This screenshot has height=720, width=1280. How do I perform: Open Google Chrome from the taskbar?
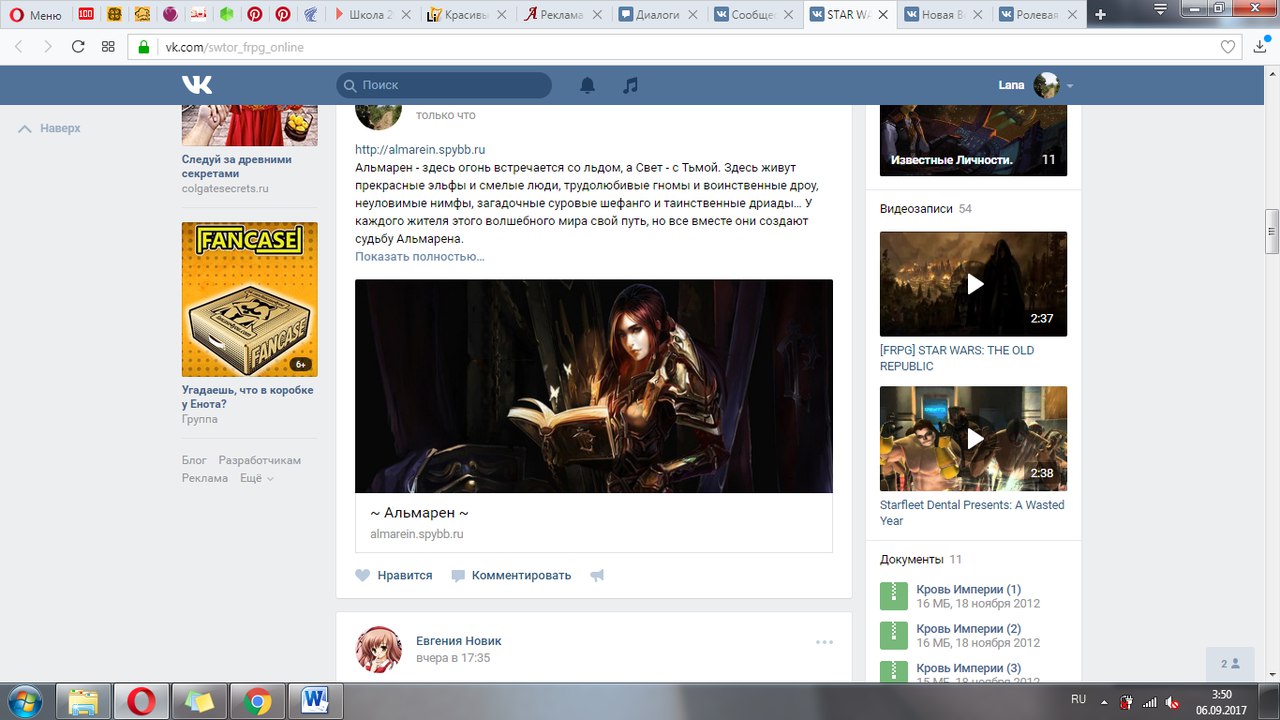click(257, 702)
